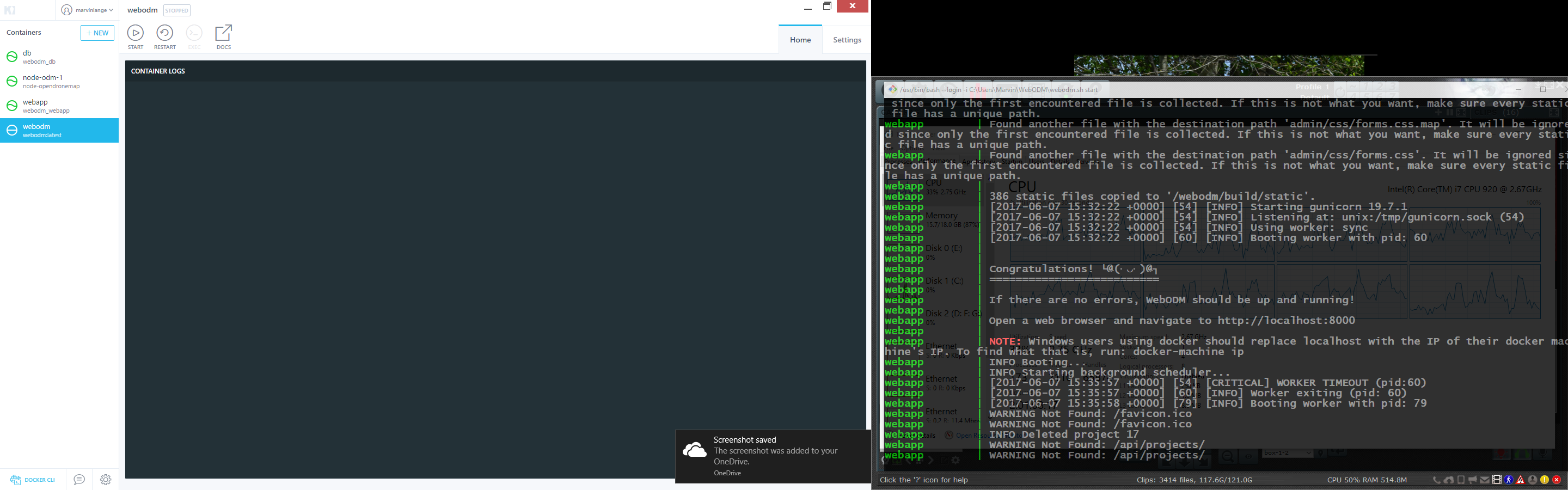The width and height of the screenshot is (1568, 490).
Task: Open the Kitematic settings gear
Action: point(105,480)
